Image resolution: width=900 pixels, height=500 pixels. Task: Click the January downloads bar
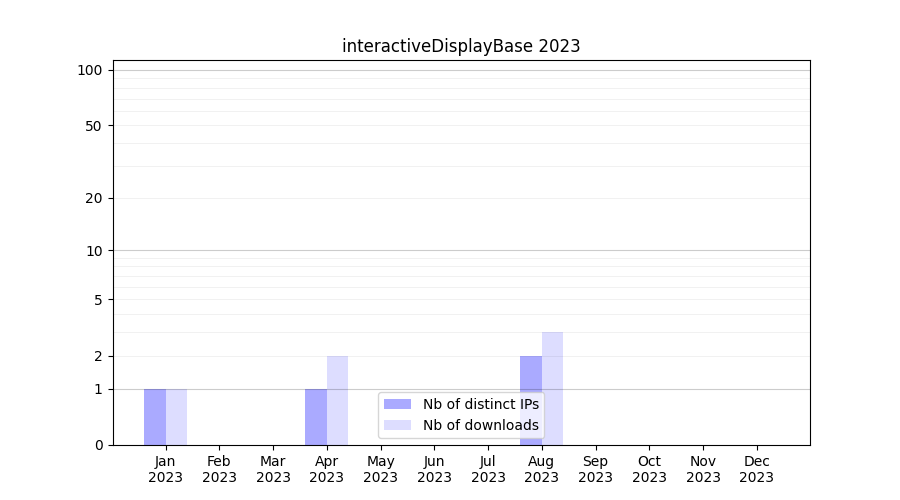tap(176, 417)
